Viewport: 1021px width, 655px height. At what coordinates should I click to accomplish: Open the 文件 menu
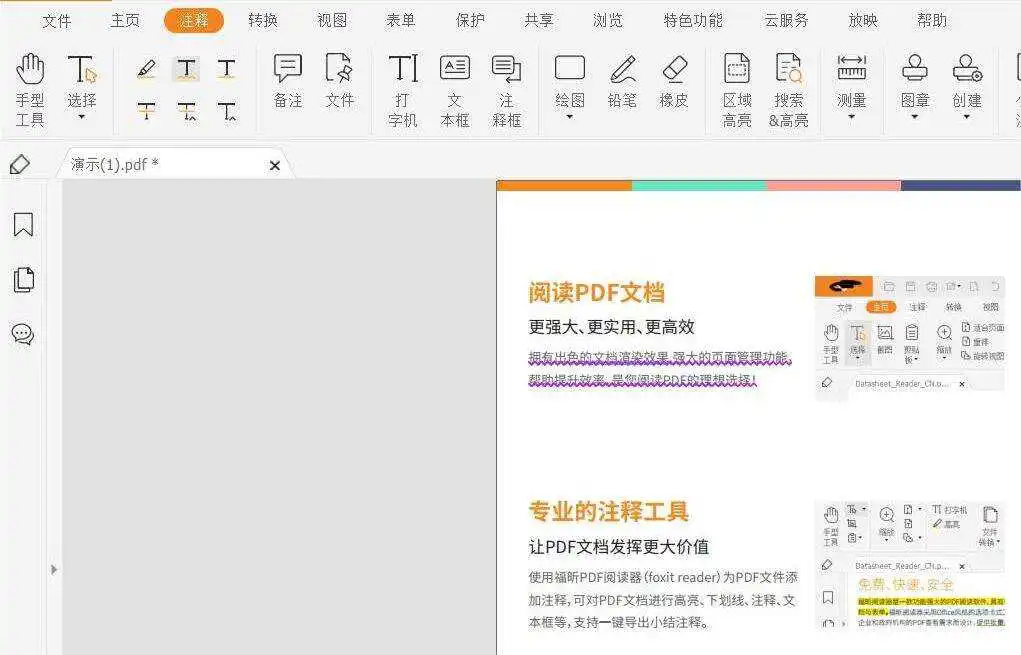57,19
